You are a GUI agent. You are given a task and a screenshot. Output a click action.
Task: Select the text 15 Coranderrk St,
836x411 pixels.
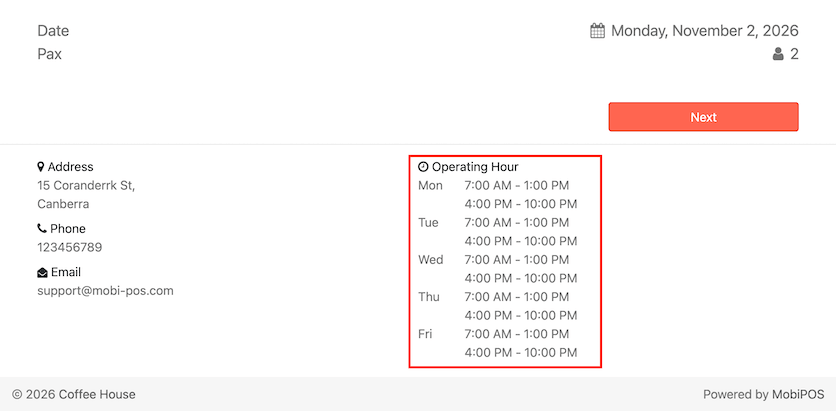(x=86, y=186)
